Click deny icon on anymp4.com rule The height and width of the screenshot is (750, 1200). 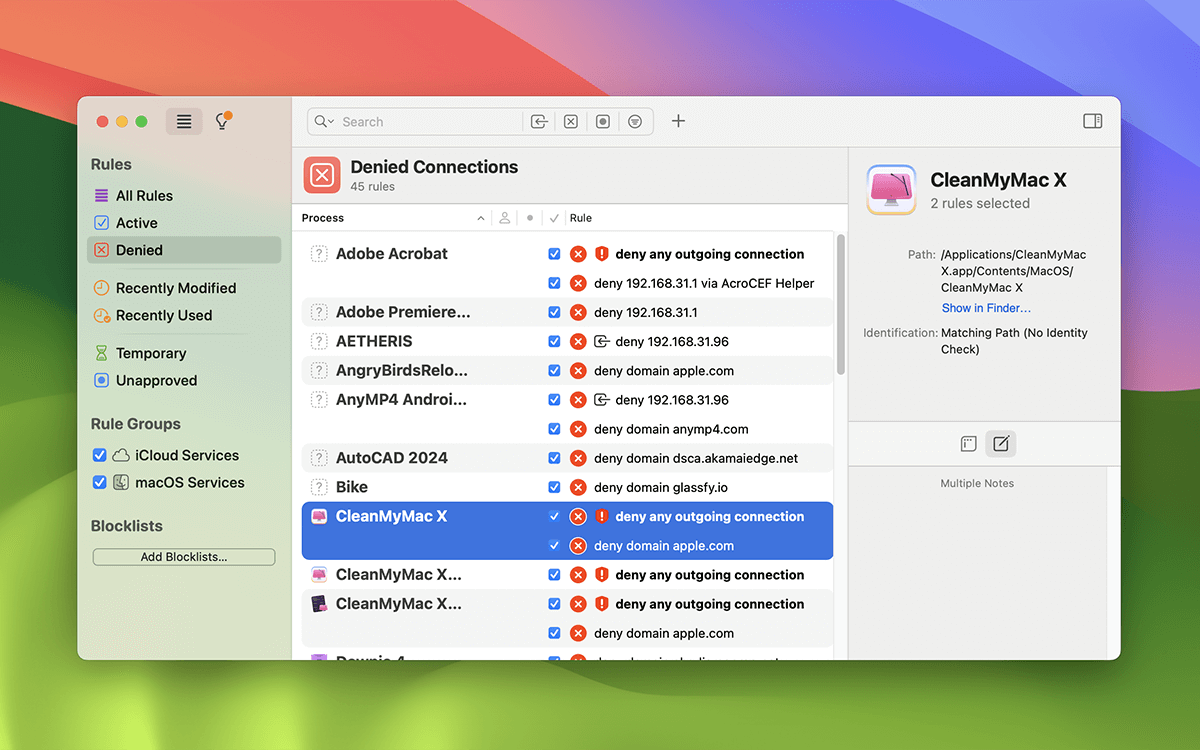[x=577, y=429]
